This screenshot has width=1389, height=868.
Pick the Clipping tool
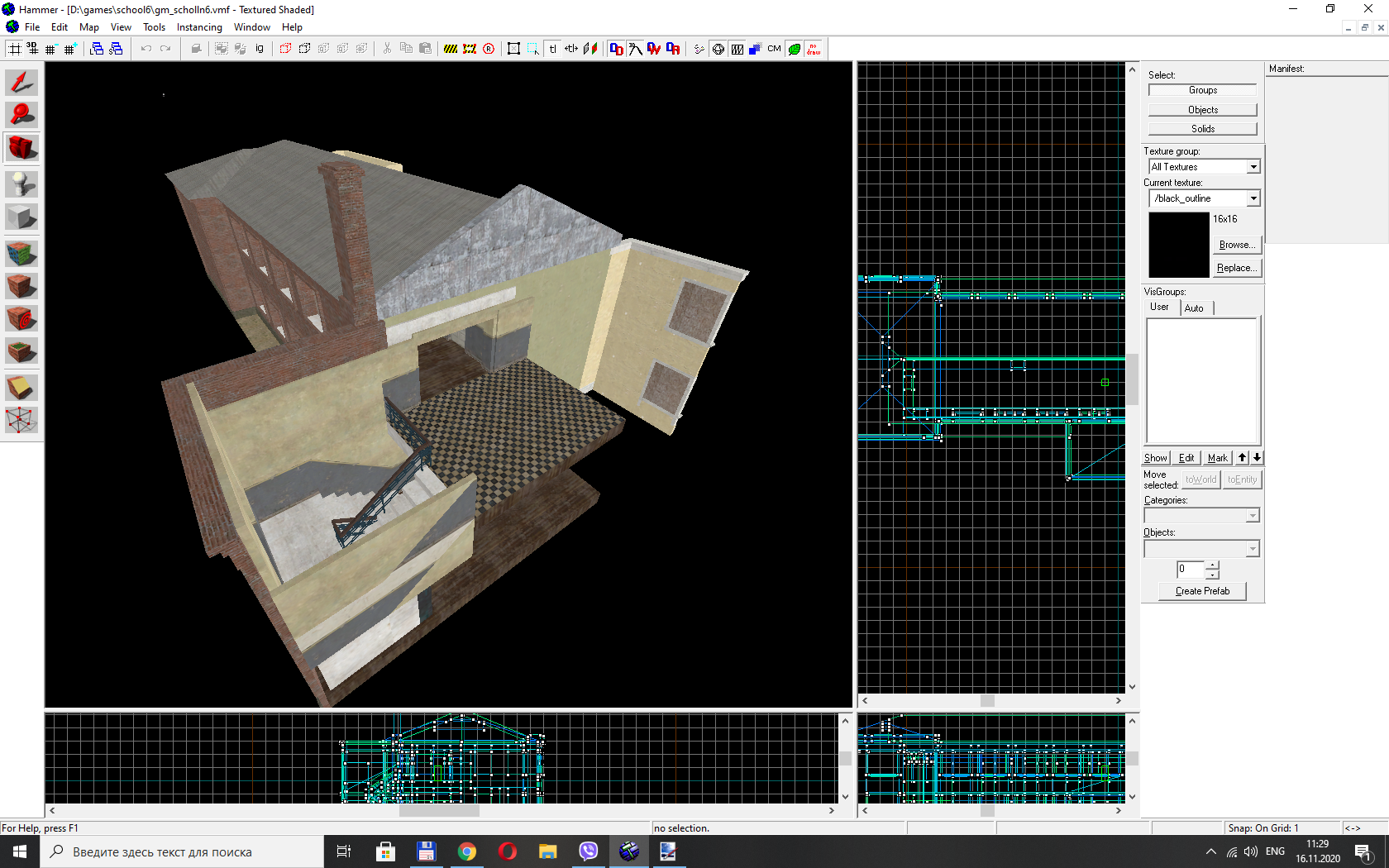point(21,388)
